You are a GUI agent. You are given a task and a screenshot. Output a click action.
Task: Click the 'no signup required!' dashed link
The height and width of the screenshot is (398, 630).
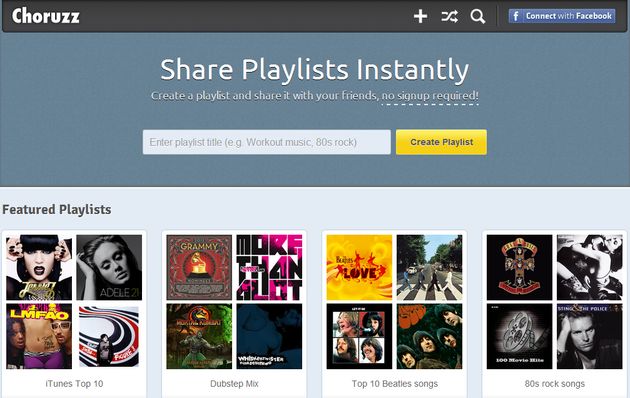click(430, 96)
